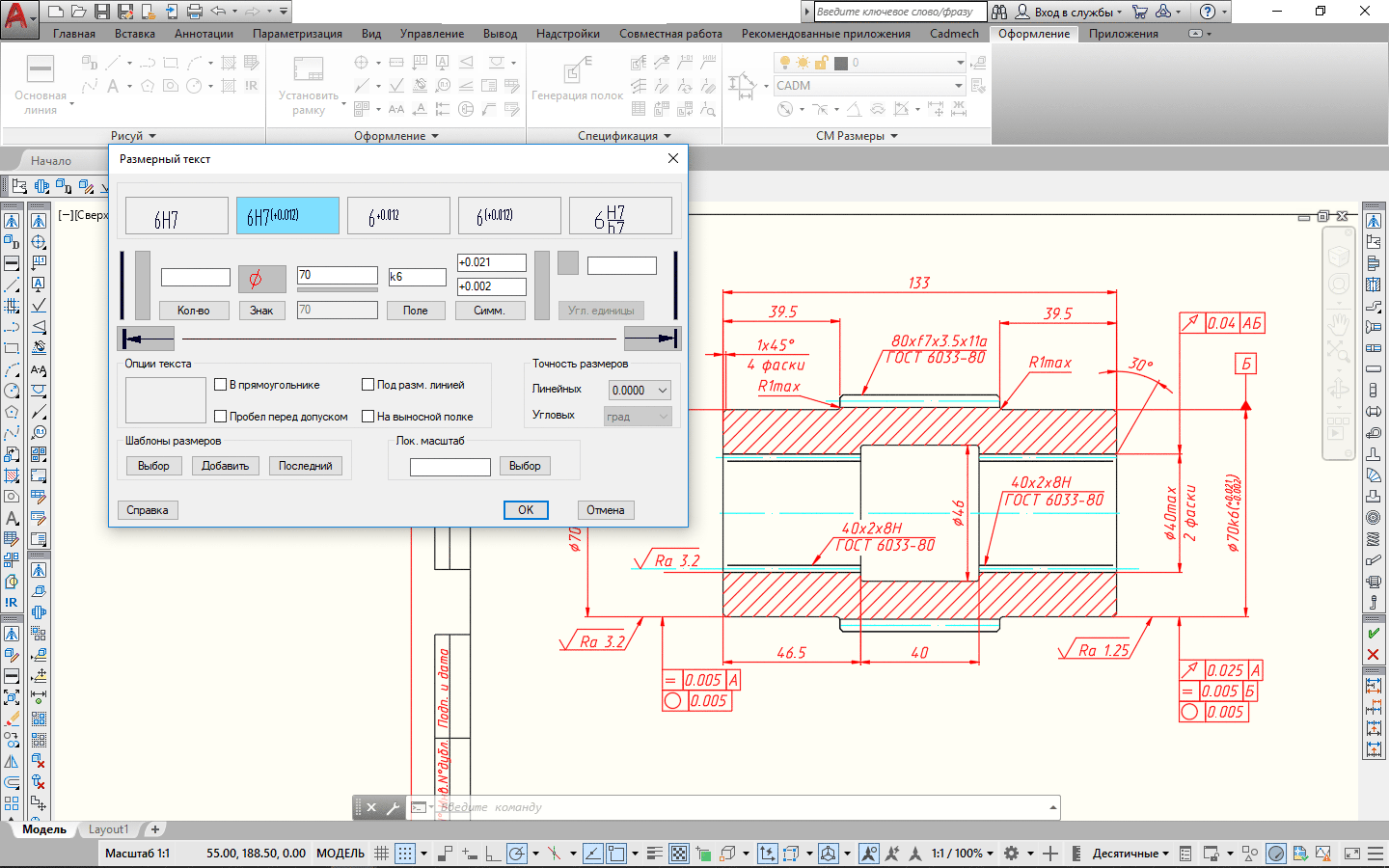Click the Добавить template button

coord(225,466)
